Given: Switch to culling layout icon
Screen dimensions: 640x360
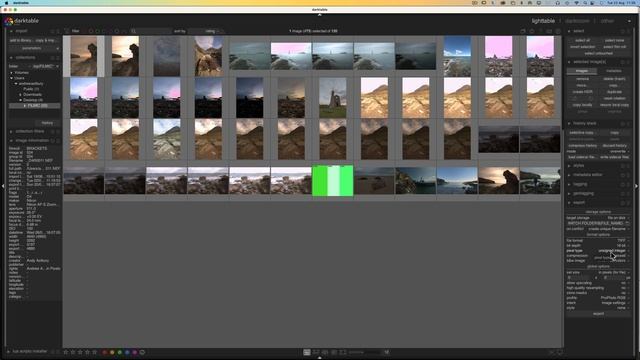Looking at the screenshot, I should [x=325, y=352].
